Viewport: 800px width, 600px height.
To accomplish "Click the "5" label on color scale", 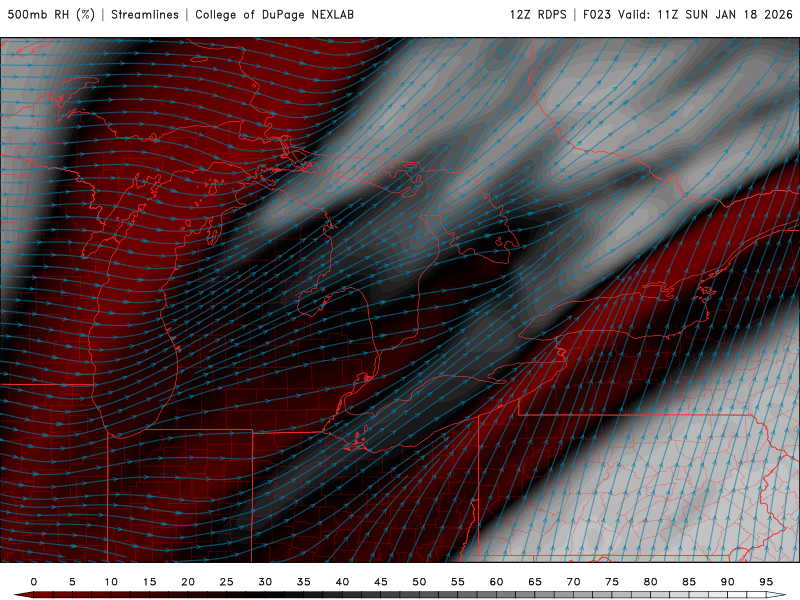I will [x=72, y=582].
